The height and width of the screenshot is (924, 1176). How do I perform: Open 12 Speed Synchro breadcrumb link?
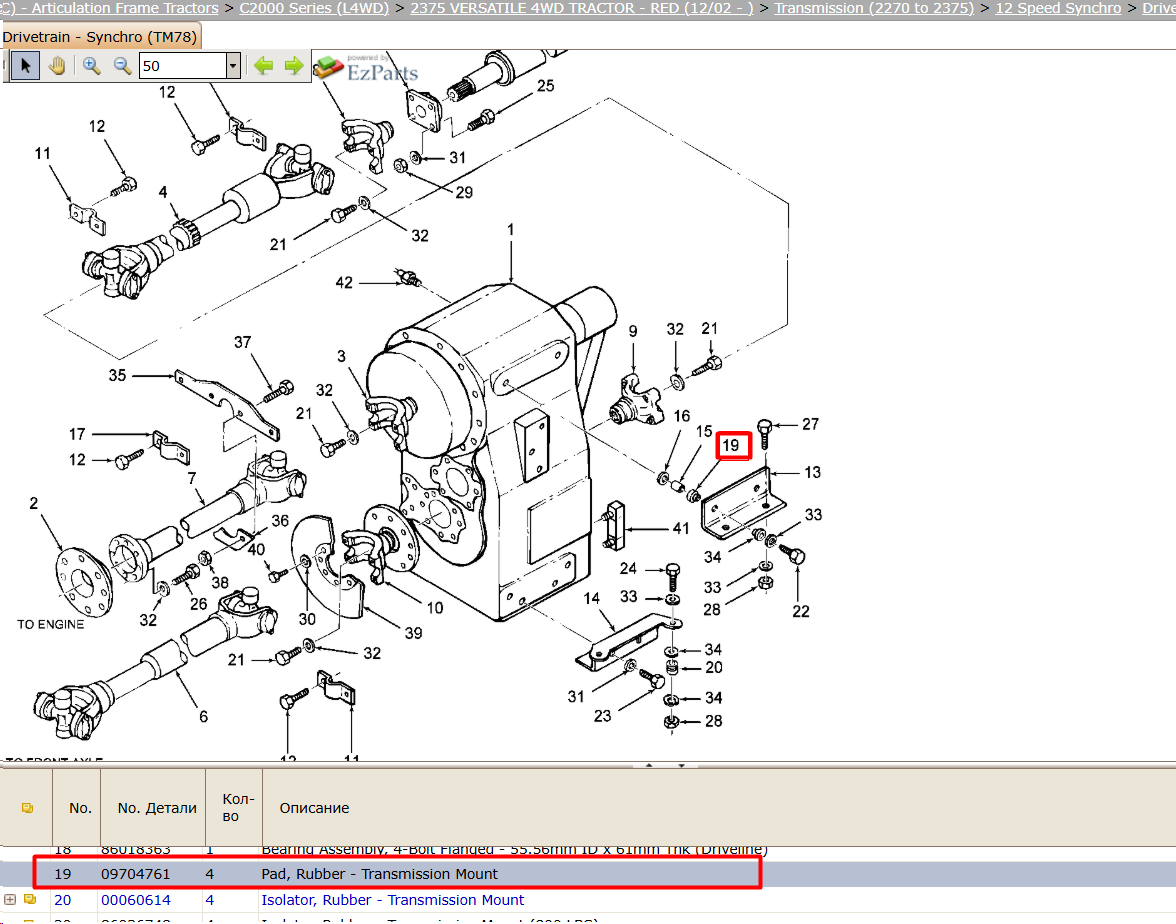[x=1058, y=8]
